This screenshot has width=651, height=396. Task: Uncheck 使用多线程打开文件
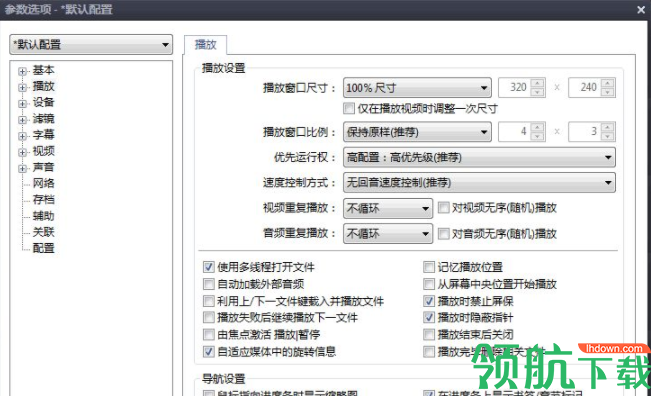point(208,267)
